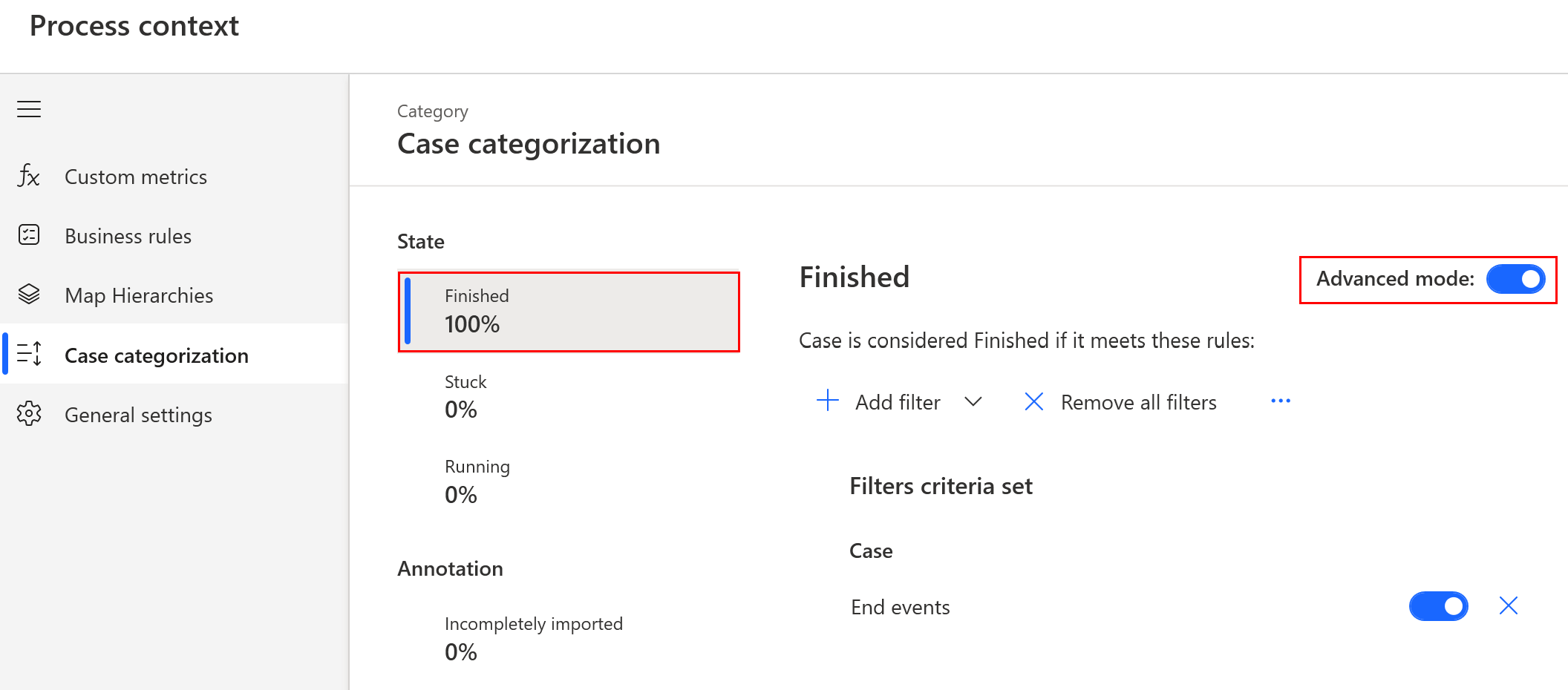Click the Map Hierarchies layers icon
This screenshot has height=690, width=1568.
pyautogui.click(x=29, y=295)
